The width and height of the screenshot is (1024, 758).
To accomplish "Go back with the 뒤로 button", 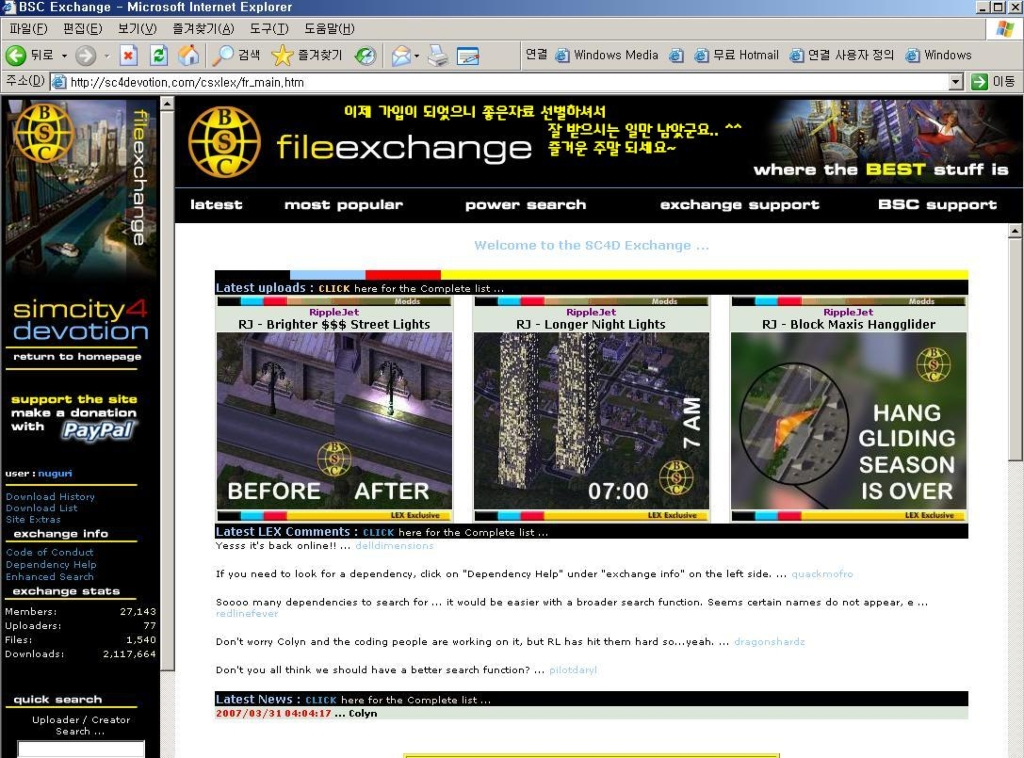I will 29,55.
